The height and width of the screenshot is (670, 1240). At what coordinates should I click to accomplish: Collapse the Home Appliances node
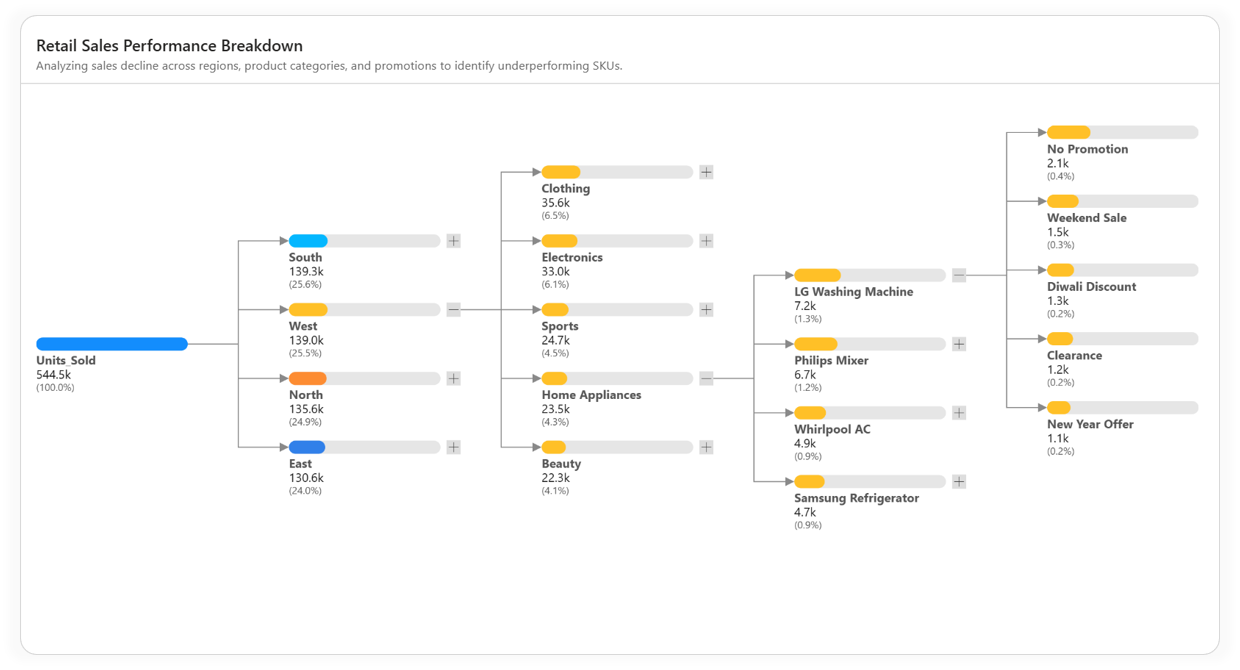[706, 379]
